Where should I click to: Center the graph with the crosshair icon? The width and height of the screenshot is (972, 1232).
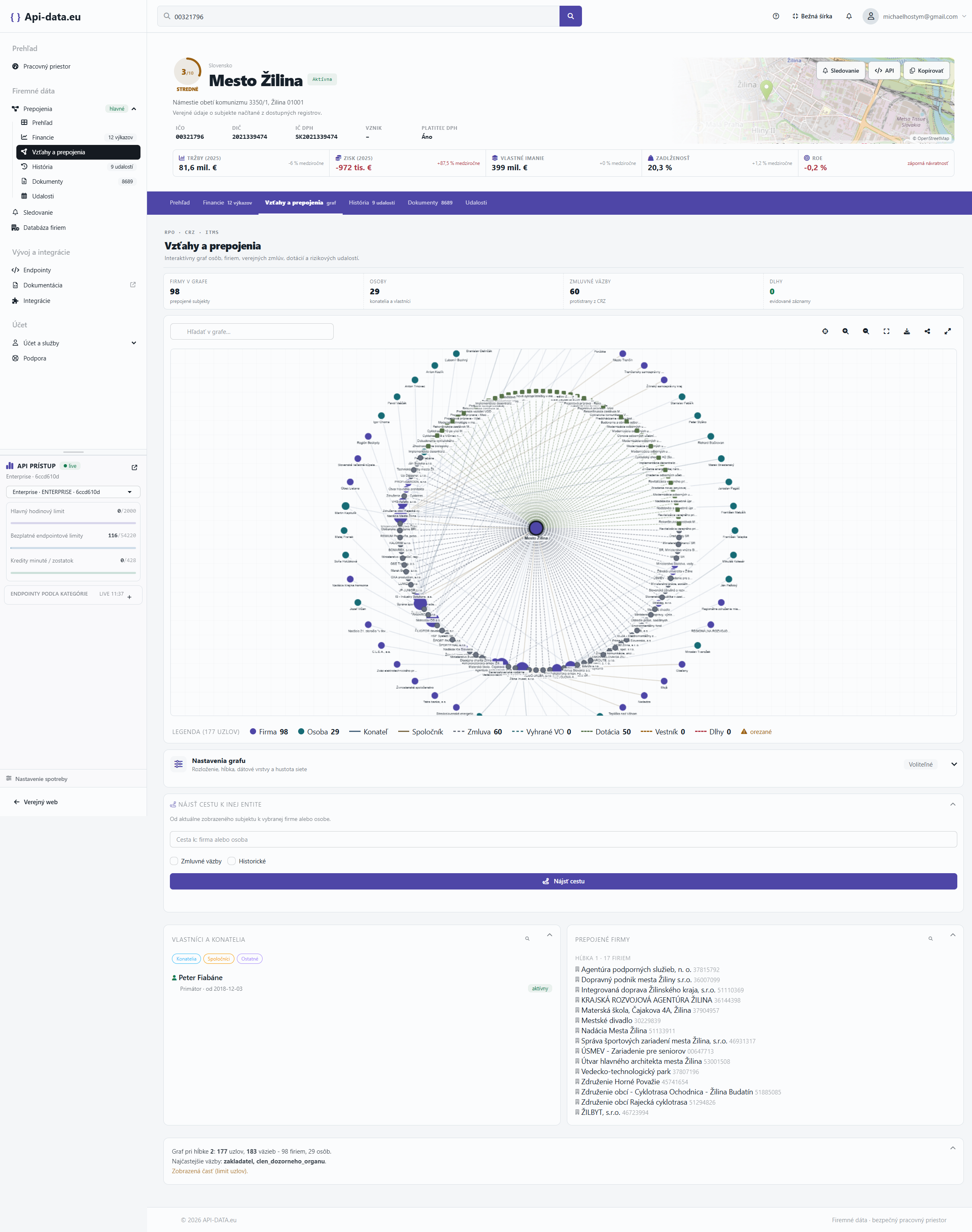click(825, 331)
